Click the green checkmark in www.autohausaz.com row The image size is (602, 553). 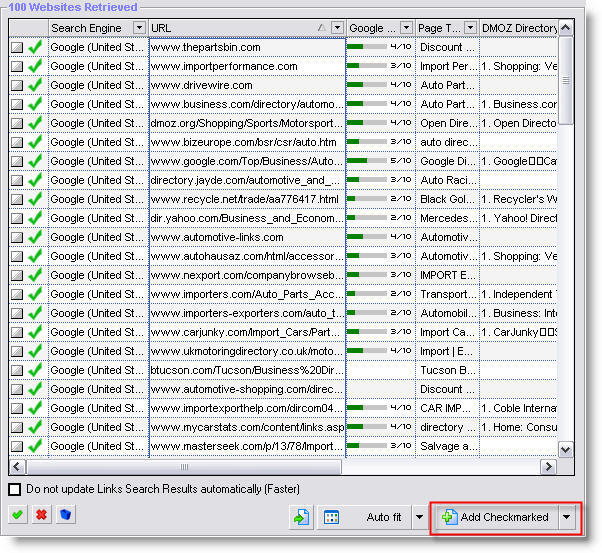[x=35, y=256]
